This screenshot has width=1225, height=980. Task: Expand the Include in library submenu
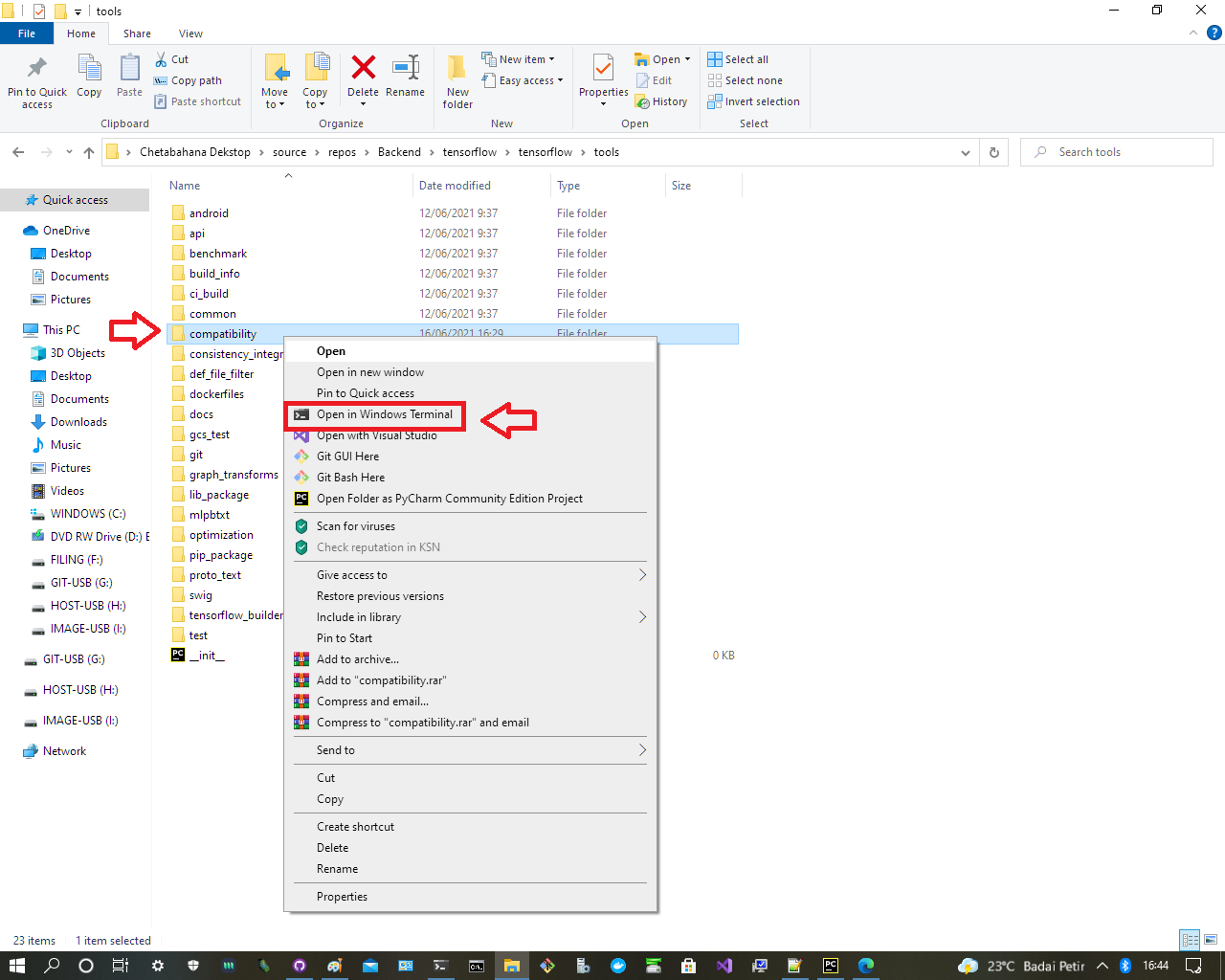642,617
